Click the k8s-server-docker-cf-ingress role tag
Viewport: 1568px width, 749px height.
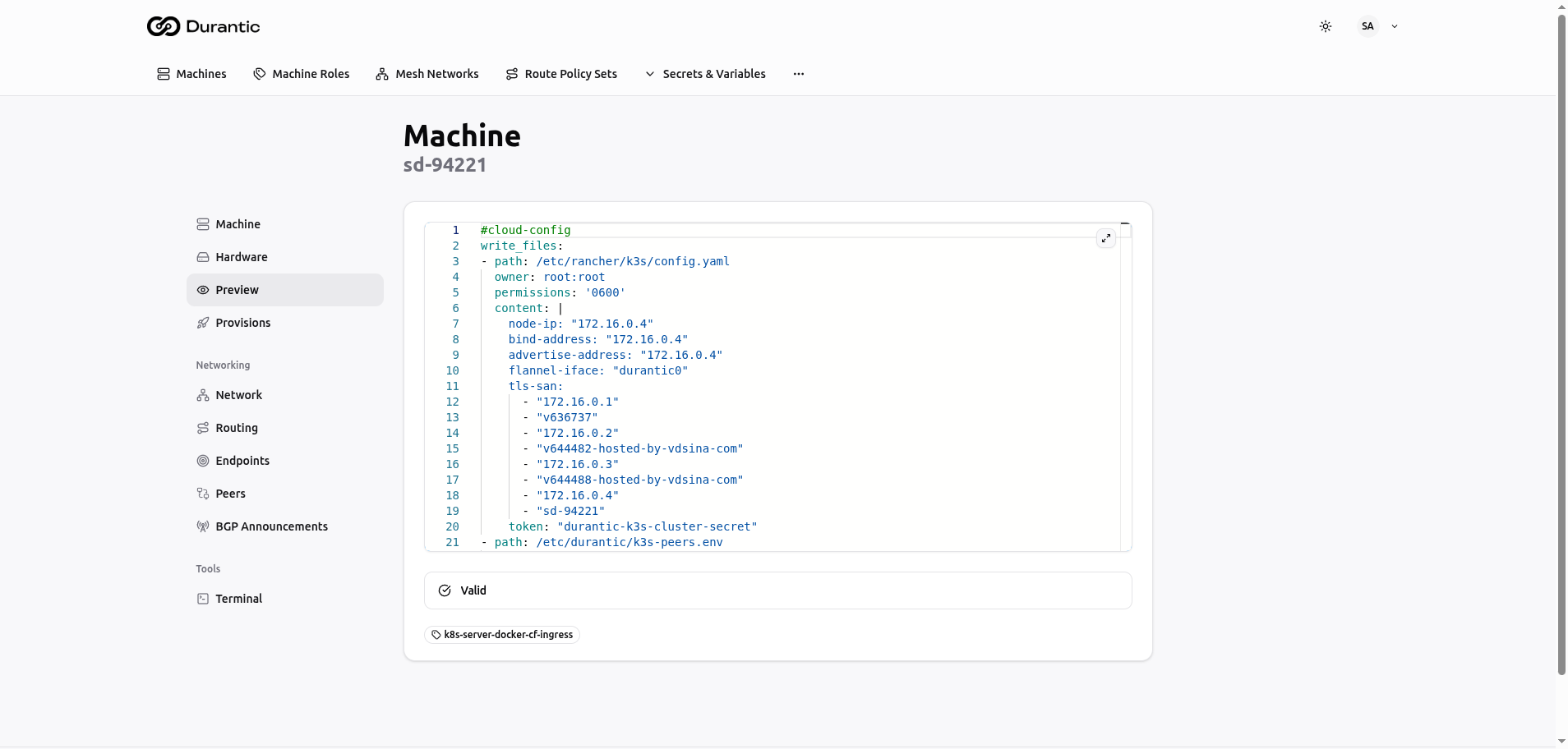pyautogui.click(x=502, y=635)
